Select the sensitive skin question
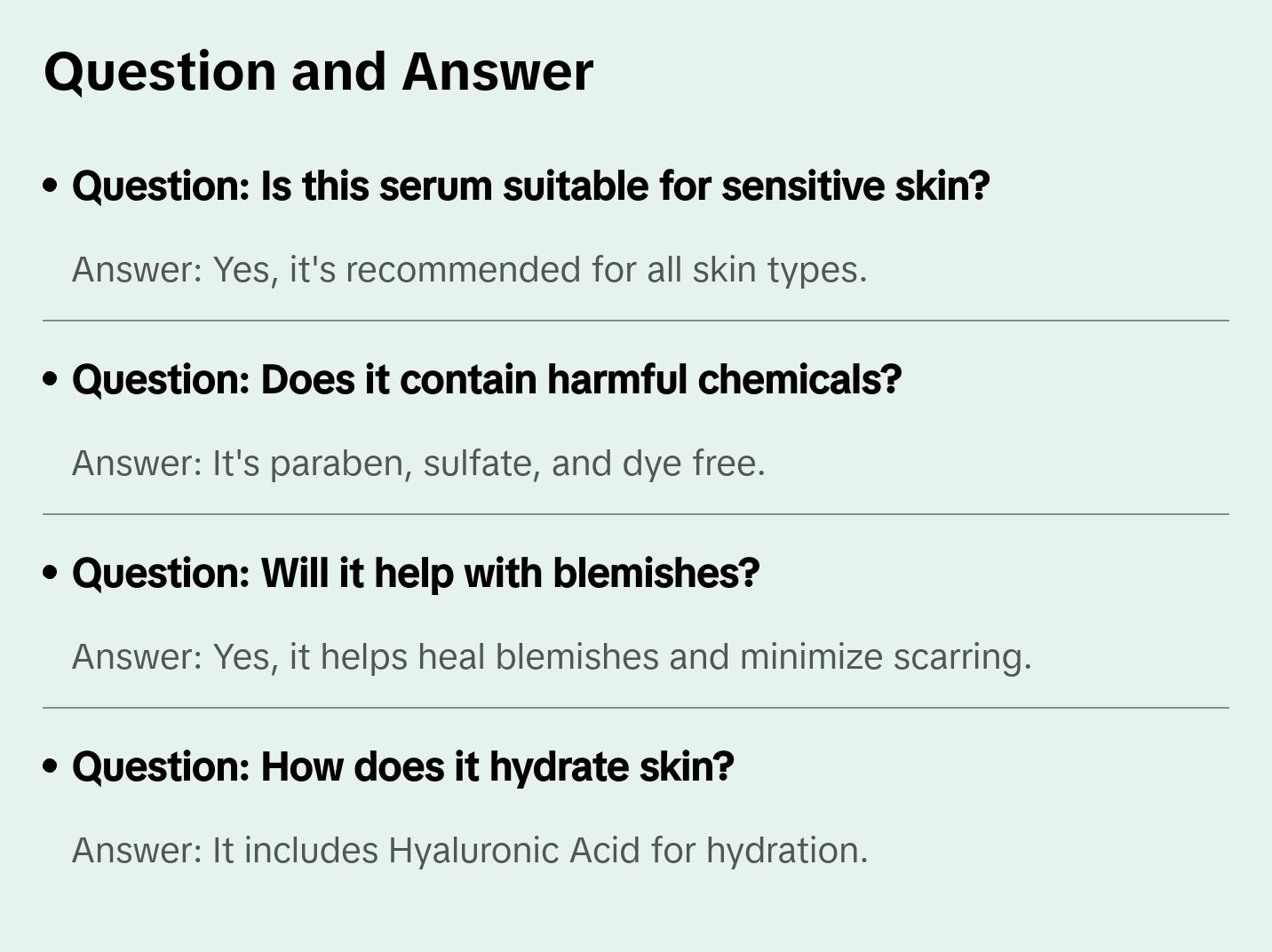Screen dimensions: 1272x952 coord(530,186)
